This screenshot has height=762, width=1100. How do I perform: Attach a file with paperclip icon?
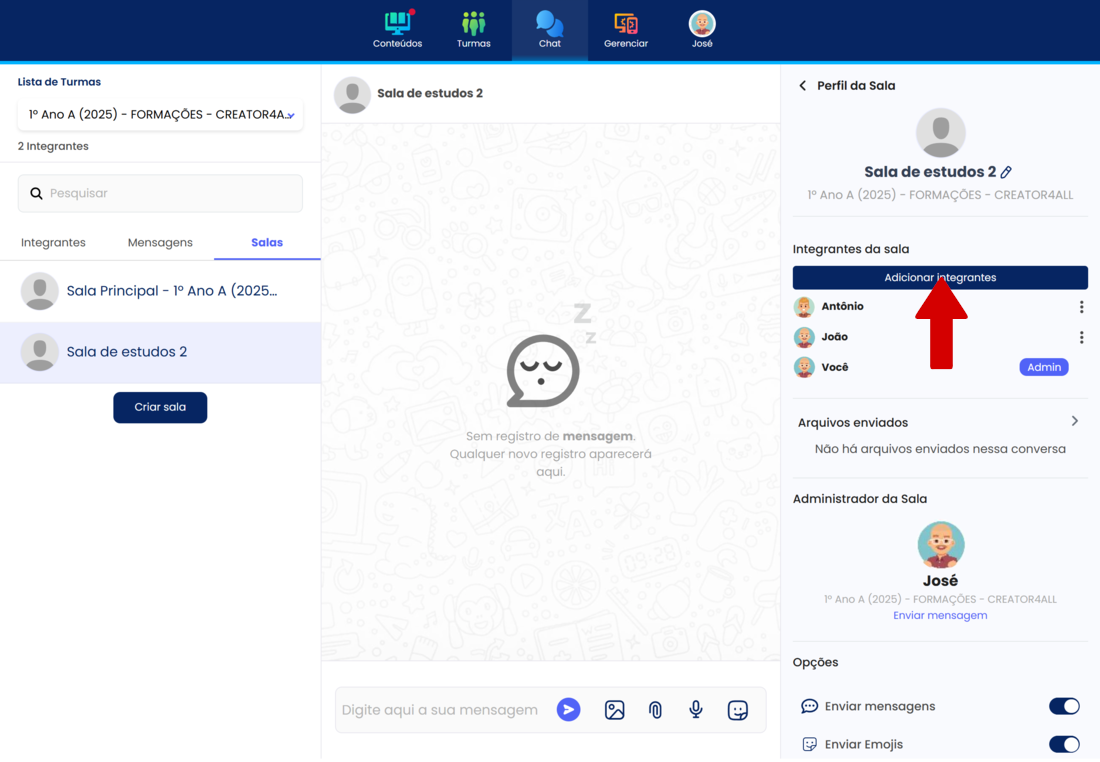655,710
